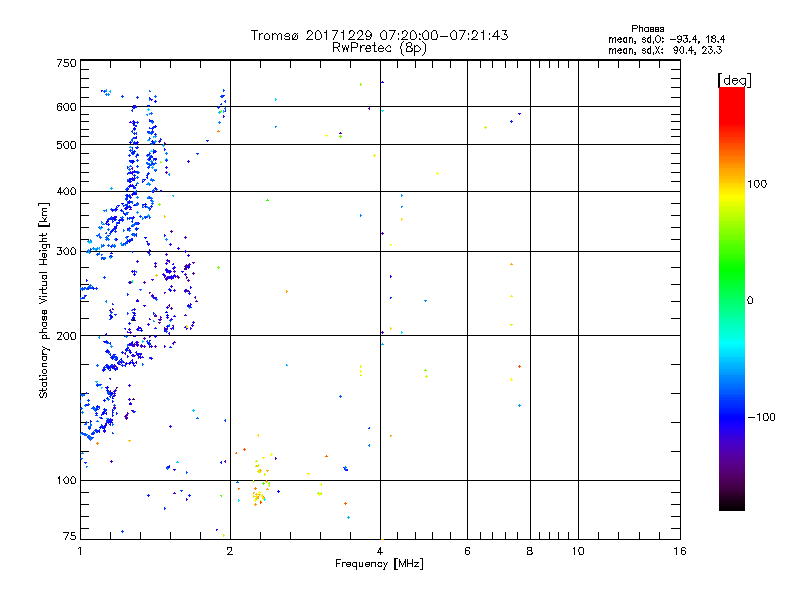Viewport: 800px width, 600px height.
Task: Click the green region of the colorbar near 0
Action: [732, 286]
